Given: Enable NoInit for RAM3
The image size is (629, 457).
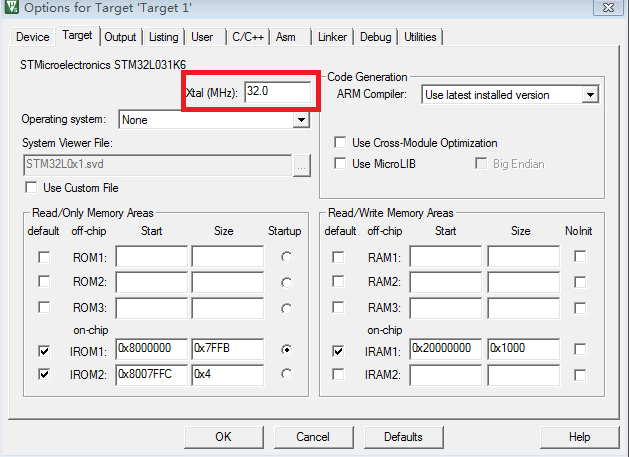Looking at the screenshot, I should point(580,308).
